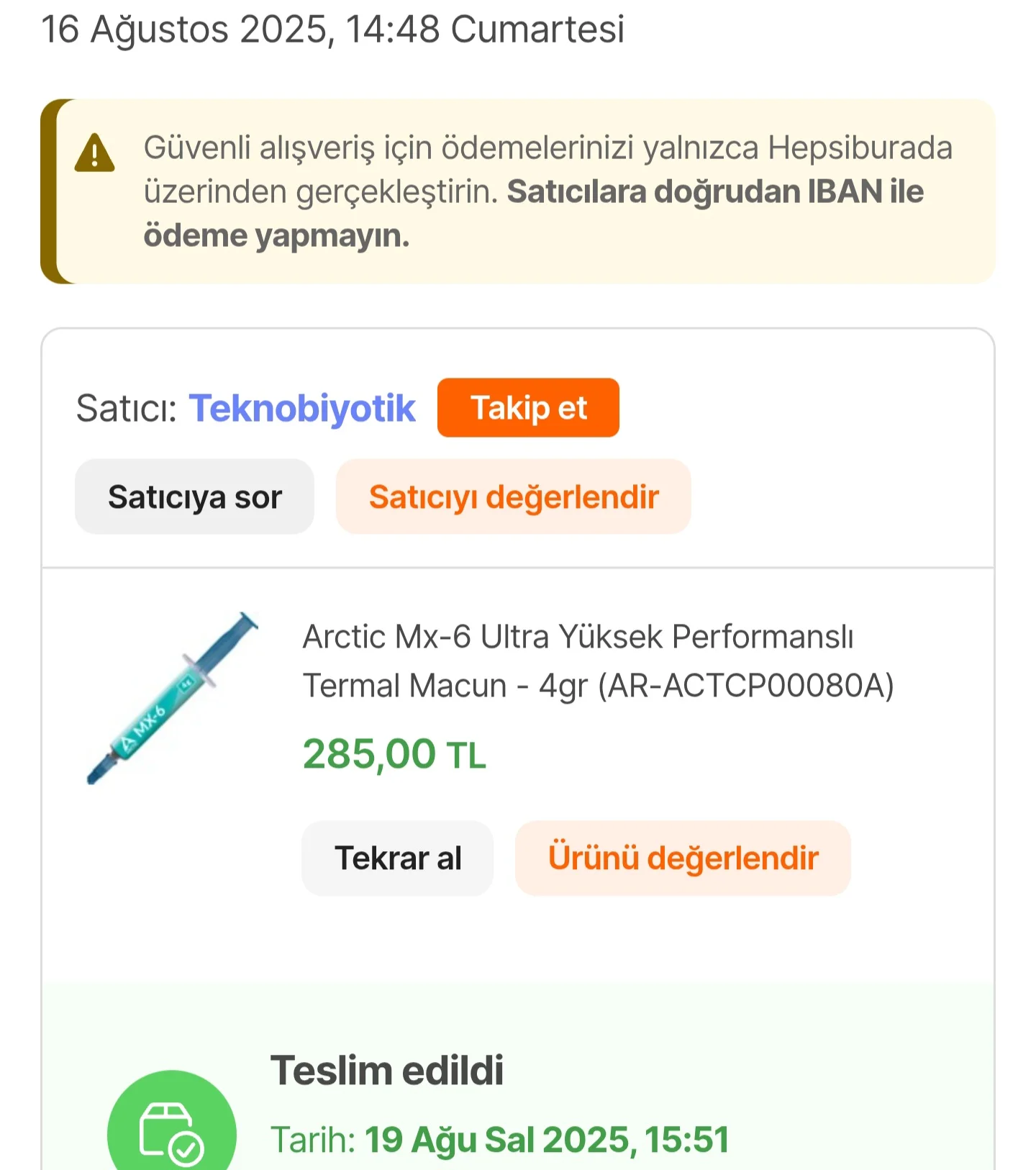Screen dimensions: 1036x1170
Task: Review the item via Ürünü değerlendir
Action: click(x=683, y=858)
